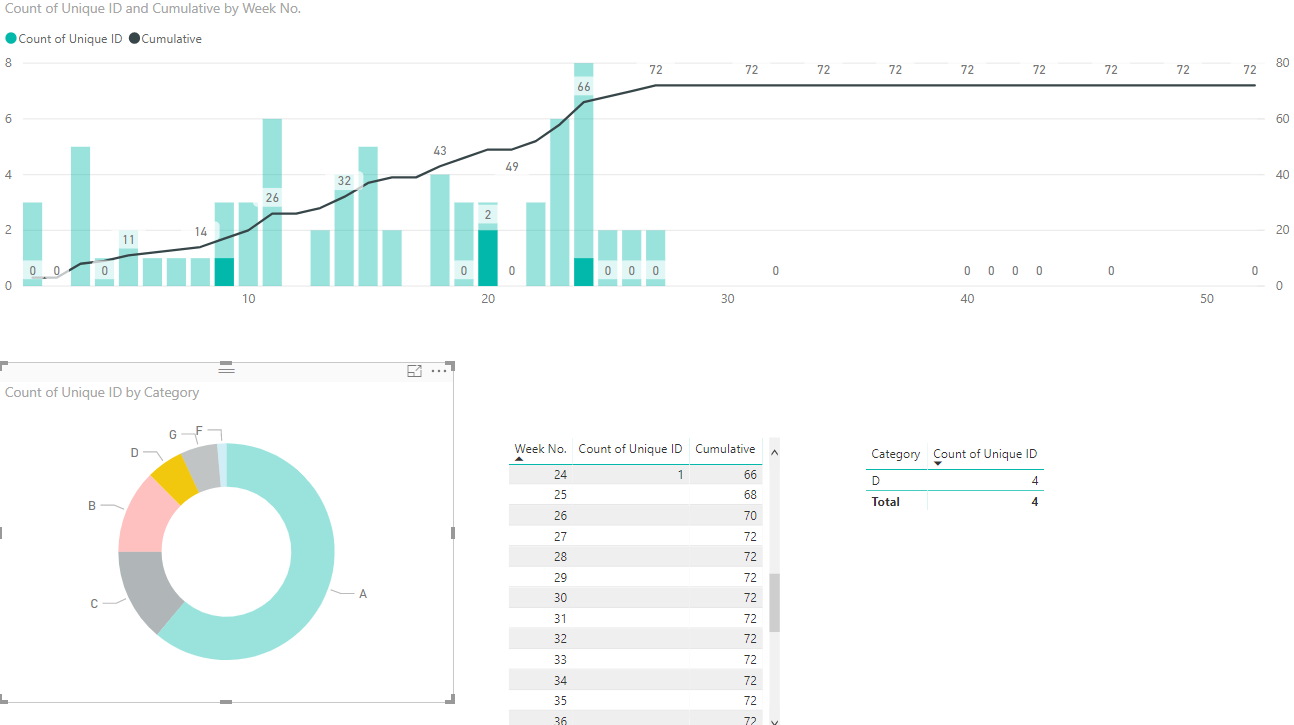Click the data label 49 on the line
The height and width of the screenshot is (725, 1294).
512,167
